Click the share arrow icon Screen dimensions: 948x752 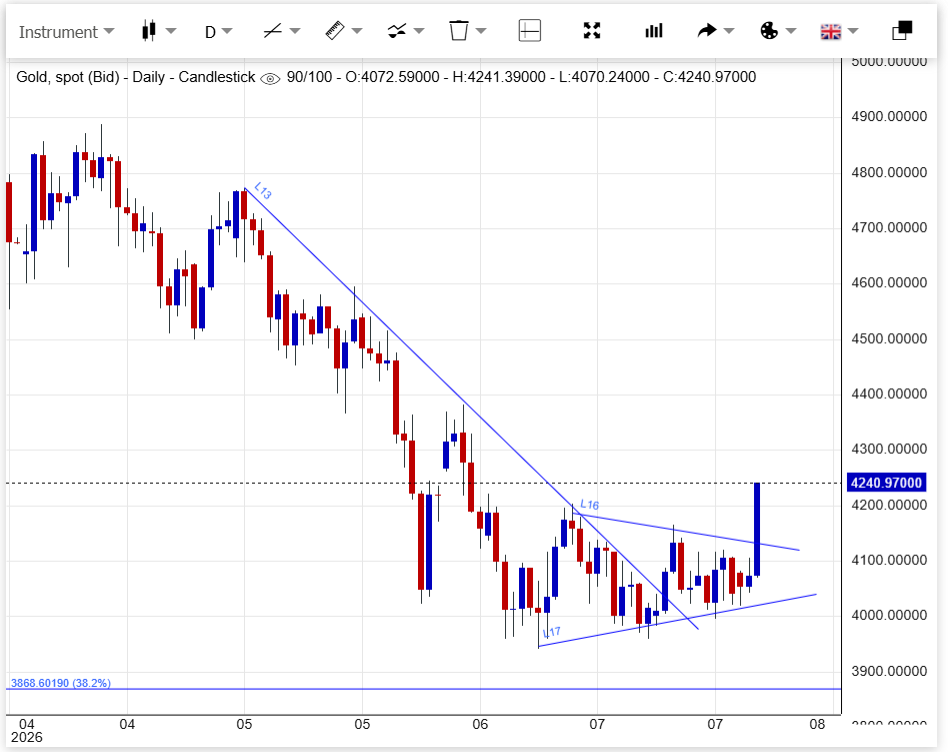pos(706,30)
